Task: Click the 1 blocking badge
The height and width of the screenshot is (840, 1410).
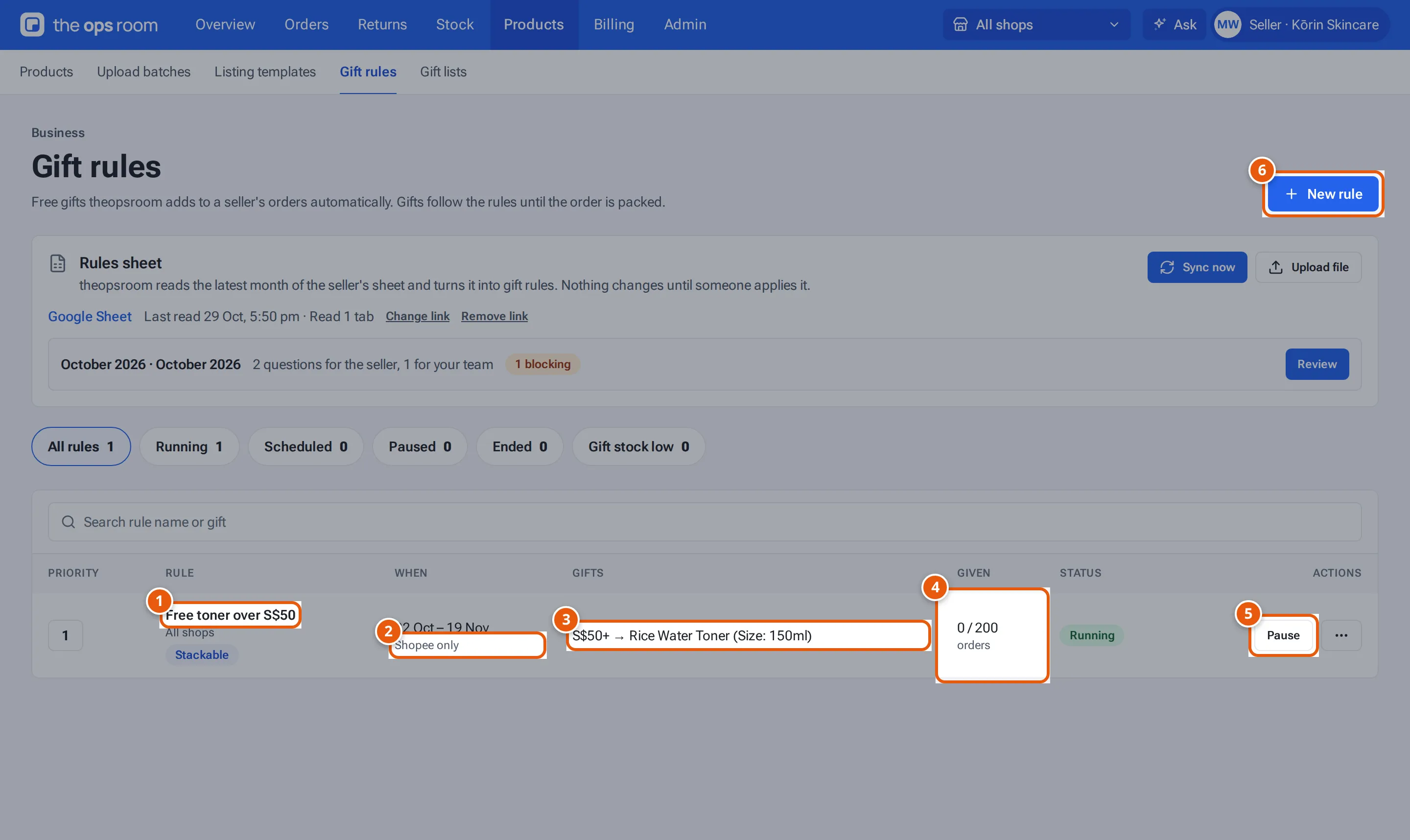Action: coord(542,364)
